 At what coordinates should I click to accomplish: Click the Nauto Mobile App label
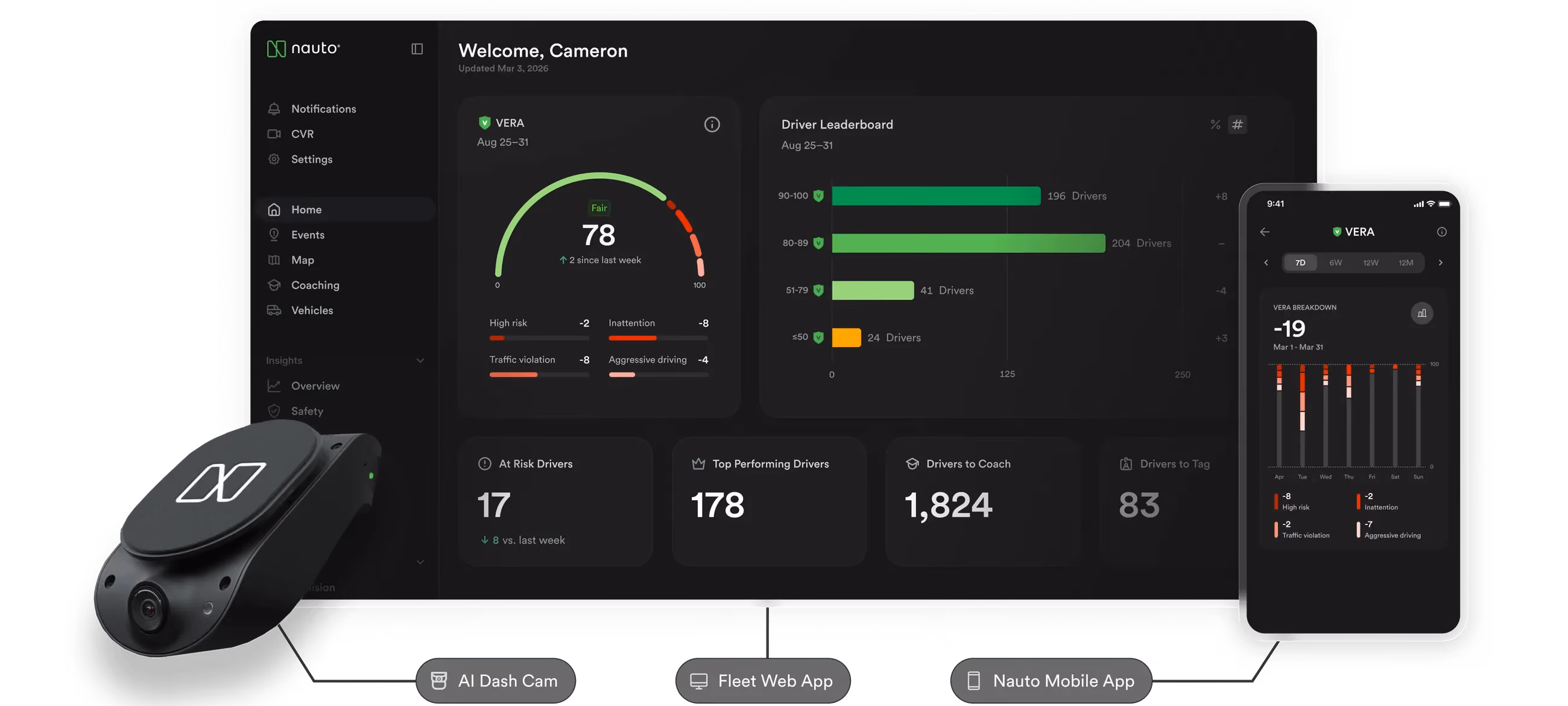1051,681
